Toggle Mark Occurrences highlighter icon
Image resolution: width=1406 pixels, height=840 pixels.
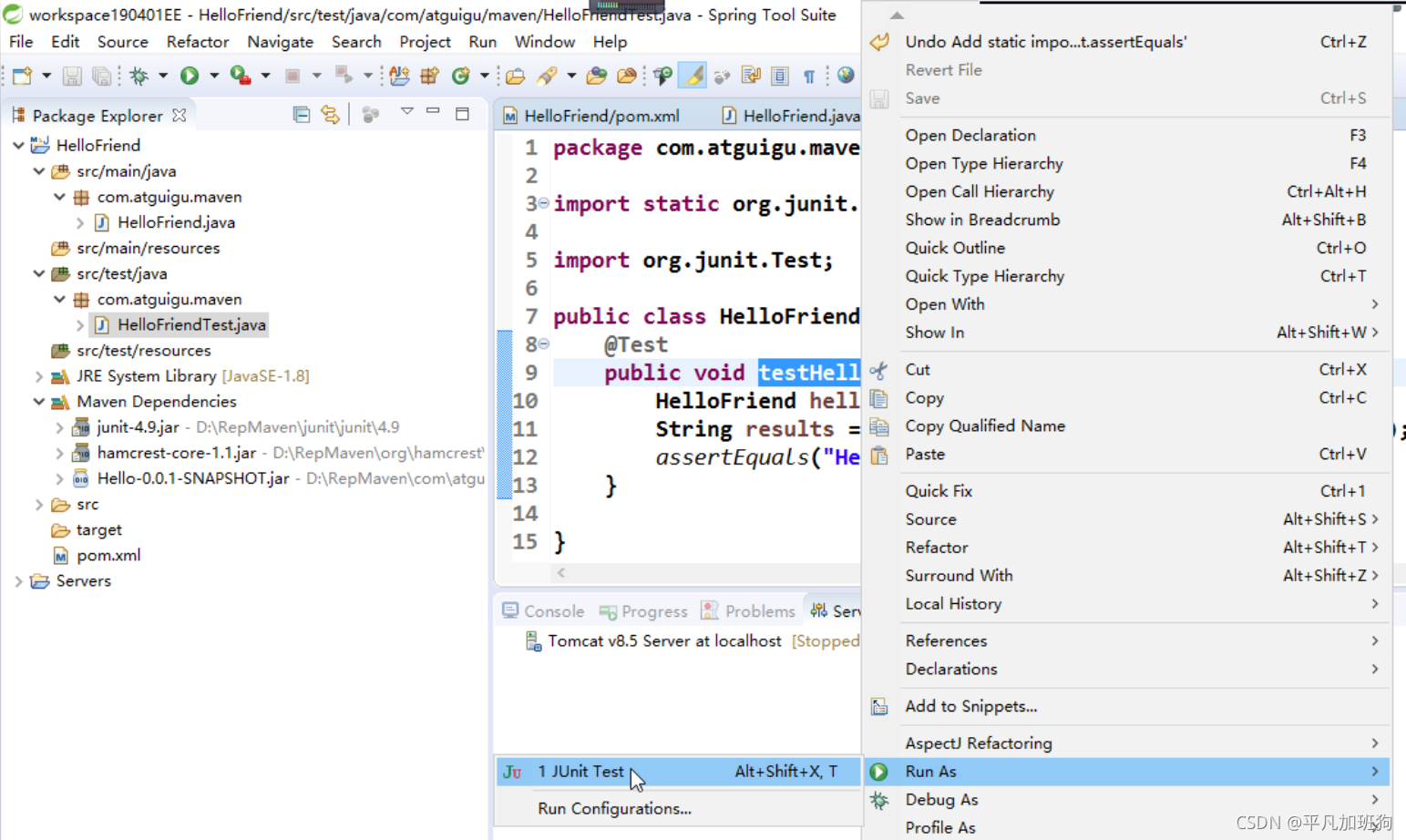pos(693,76)
